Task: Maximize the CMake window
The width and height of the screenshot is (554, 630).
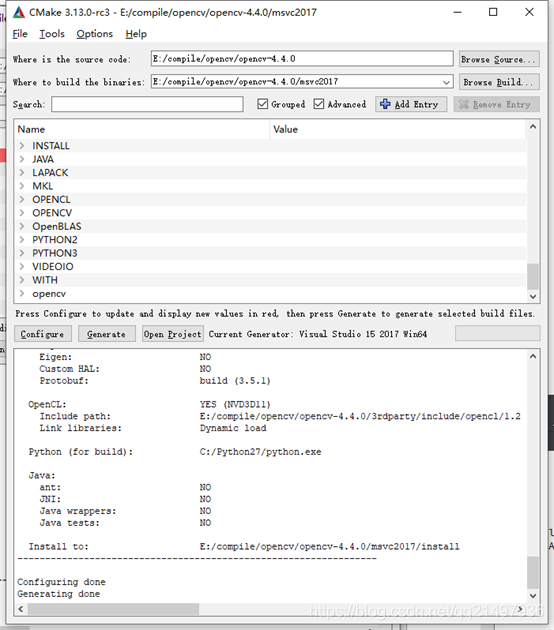Action: [x=493, y=12]
